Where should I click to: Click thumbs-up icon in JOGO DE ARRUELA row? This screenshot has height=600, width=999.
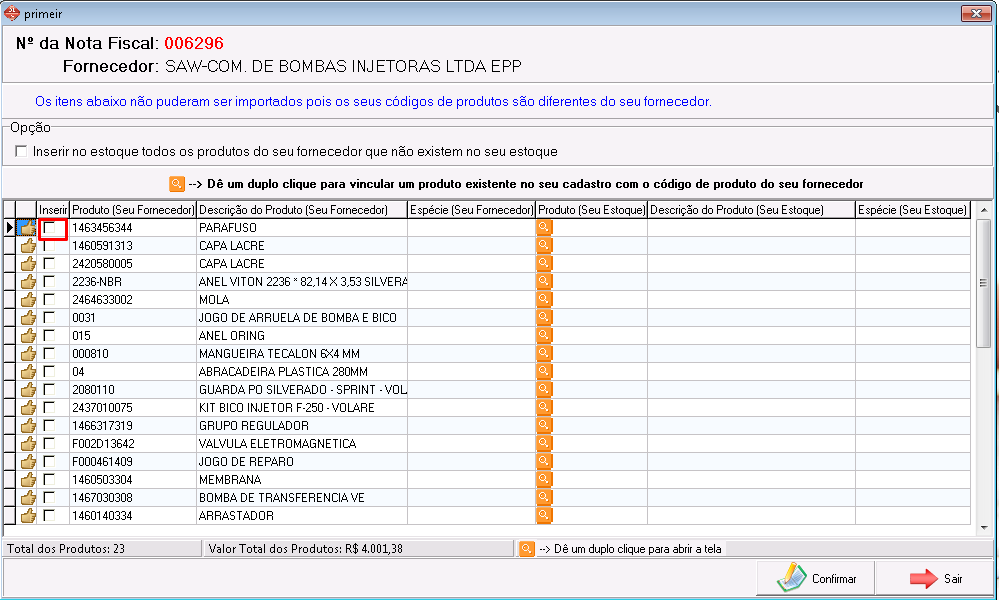pyautogui.click(x=27, y=317)
